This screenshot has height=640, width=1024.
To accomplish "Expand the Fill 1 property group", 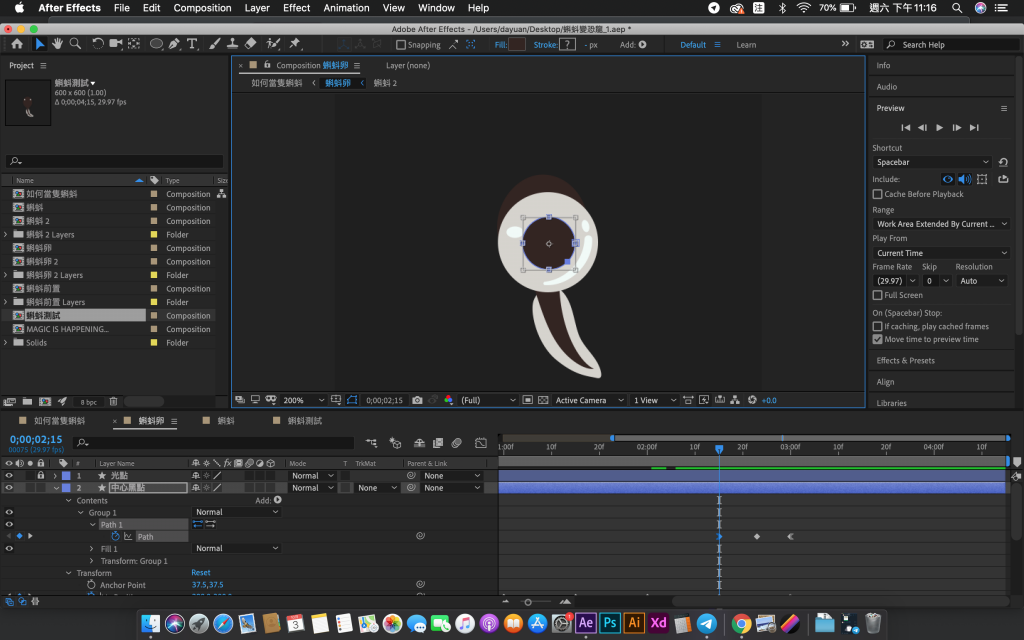I will tap(92, 549).
